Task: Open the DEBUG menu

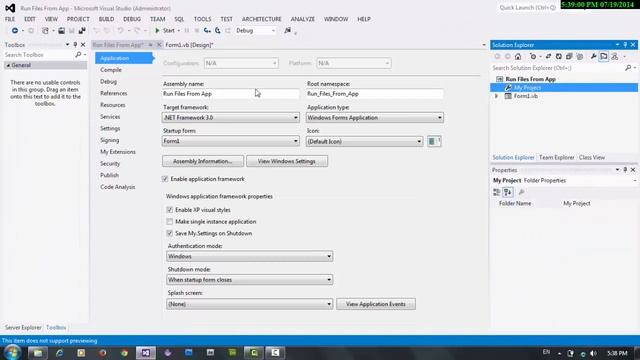Action: (x=132, y=19)
